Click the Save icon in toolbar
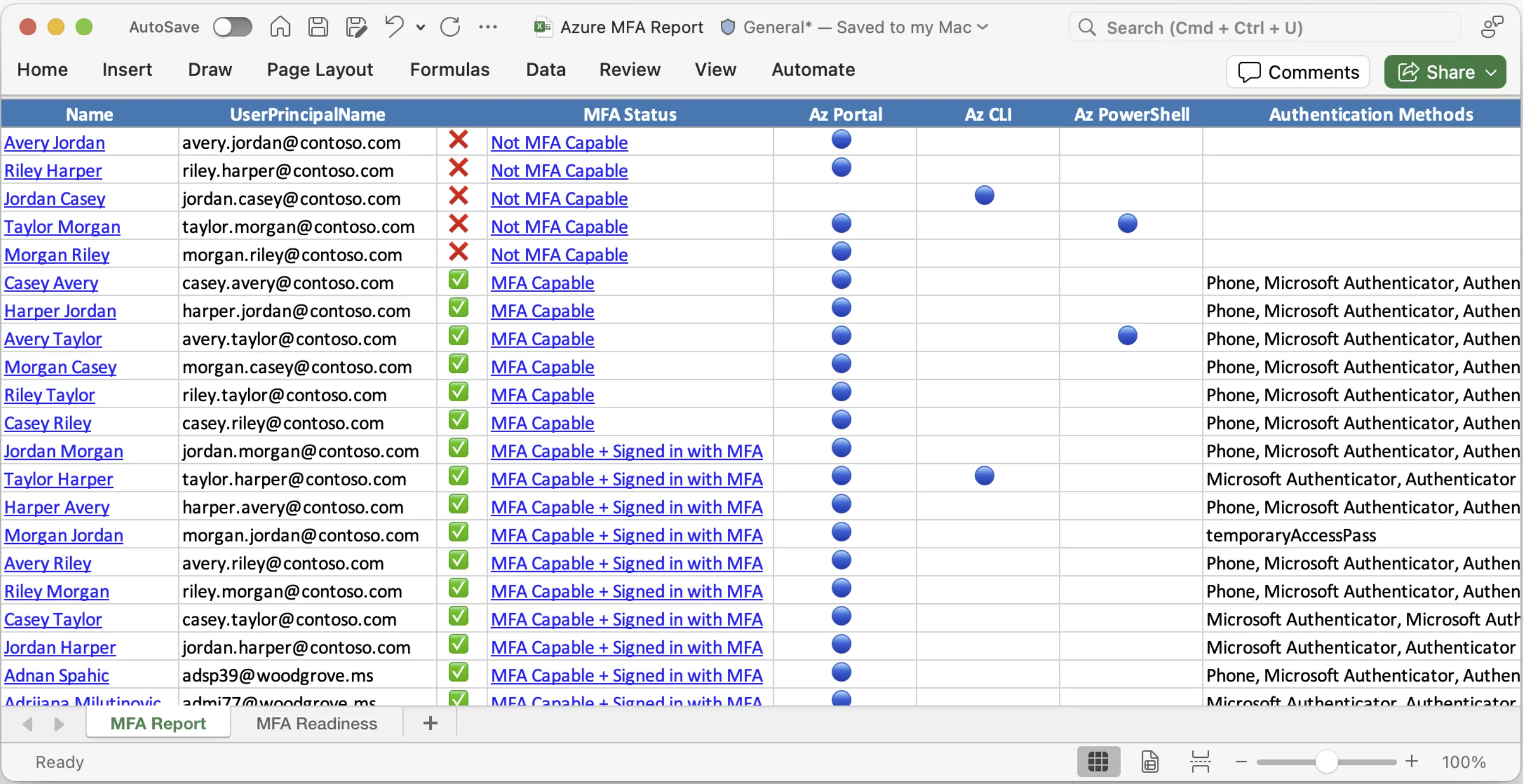This screenshot has height=784, width=1523. click(318, 27)
